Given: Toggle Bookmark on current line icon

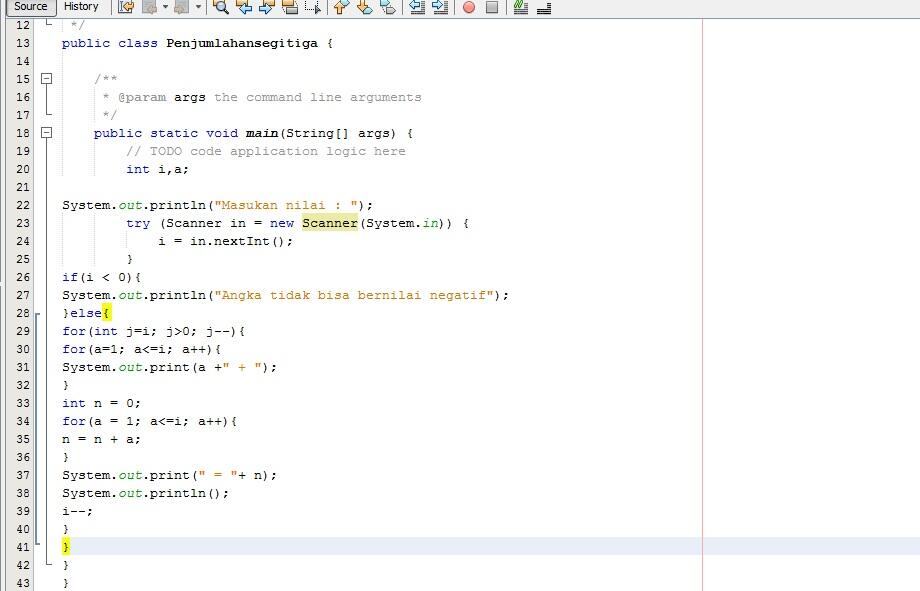Looking at the screenshot, I should [387, 7].
